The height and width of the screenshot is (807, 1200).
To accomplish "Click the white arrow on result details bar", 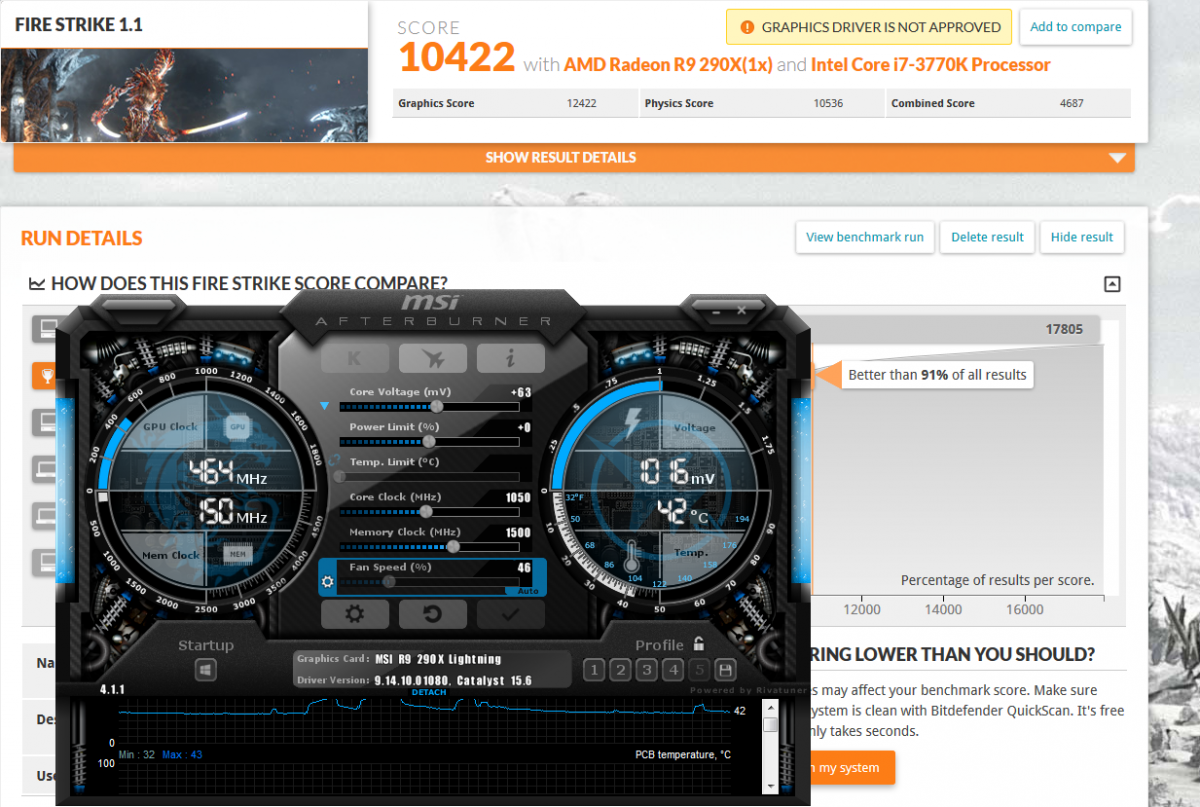I will coord(1117,158).
